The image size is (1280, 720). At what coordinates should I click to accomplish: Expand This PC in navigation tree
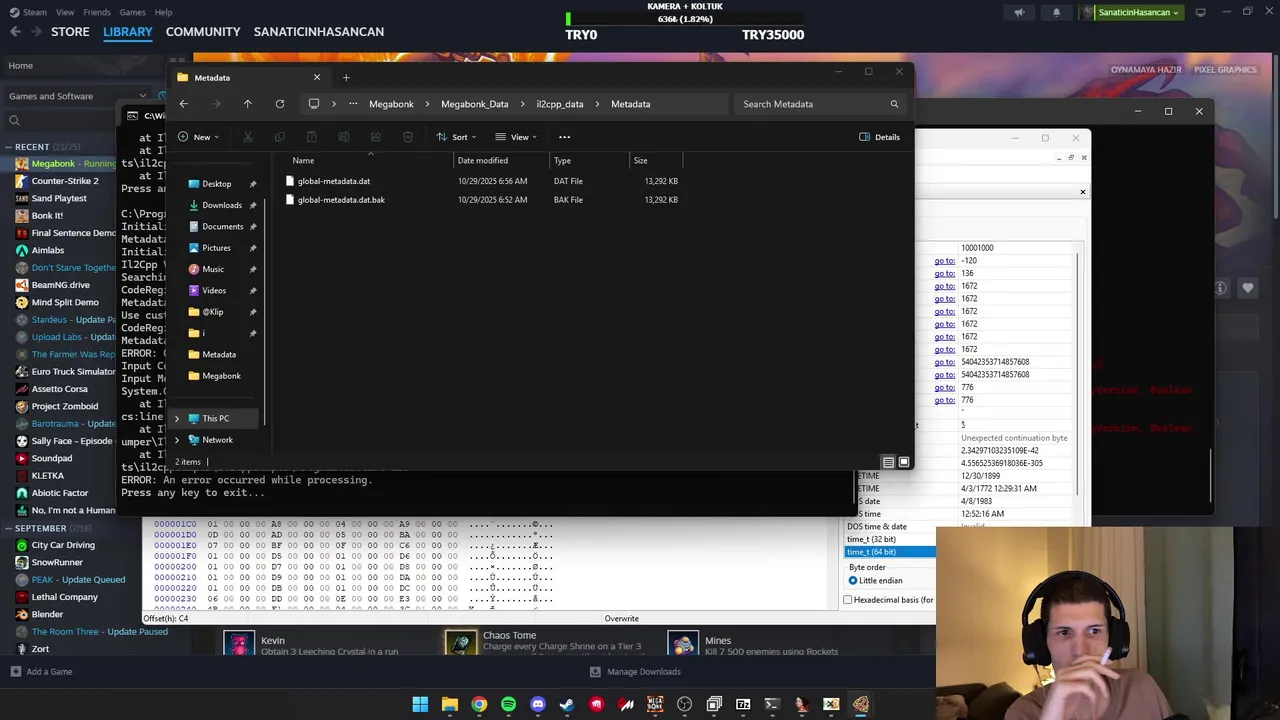point(178,419)
